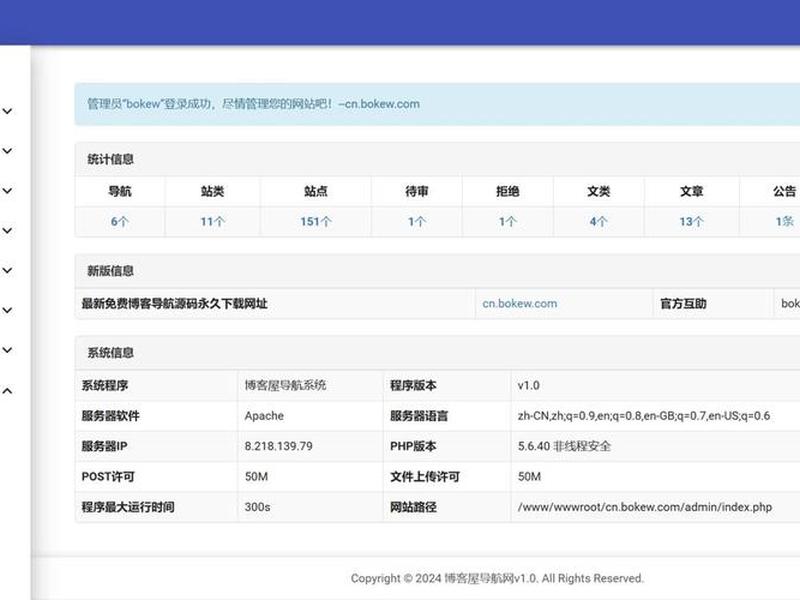The image size is (800, 600).
Task: Open the 6个 导航 count link
Action: [x=120, y=221]
